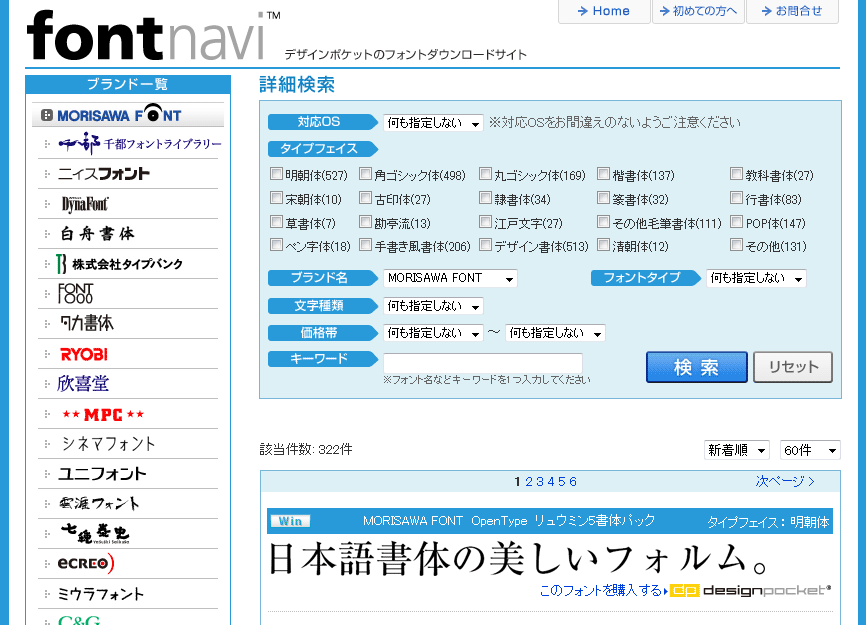Jump to results page 6

click(x=573, y=482)
